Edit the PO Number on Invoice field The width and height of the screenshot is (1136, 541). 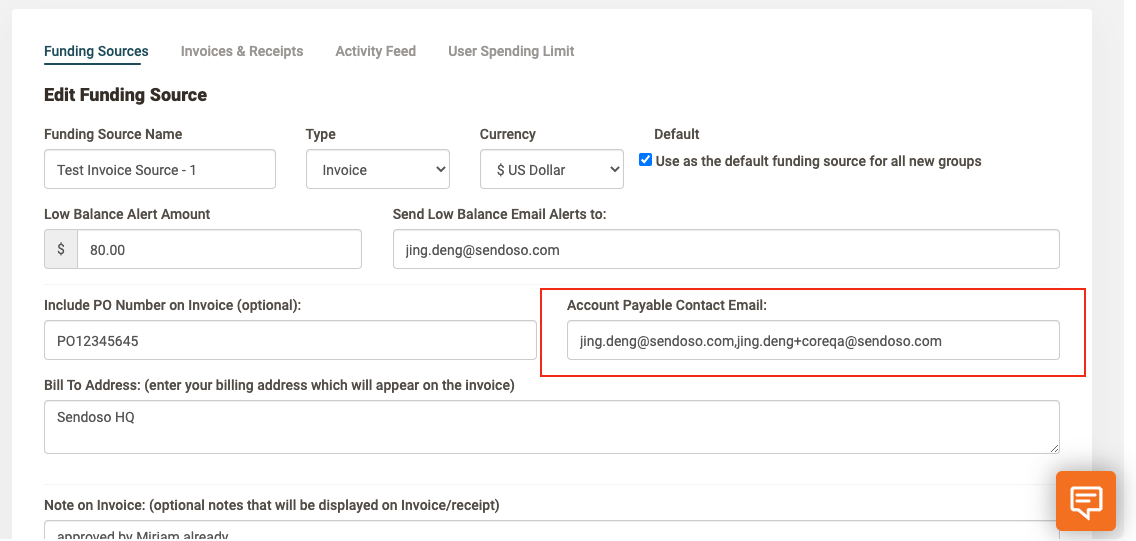point(290,341)
